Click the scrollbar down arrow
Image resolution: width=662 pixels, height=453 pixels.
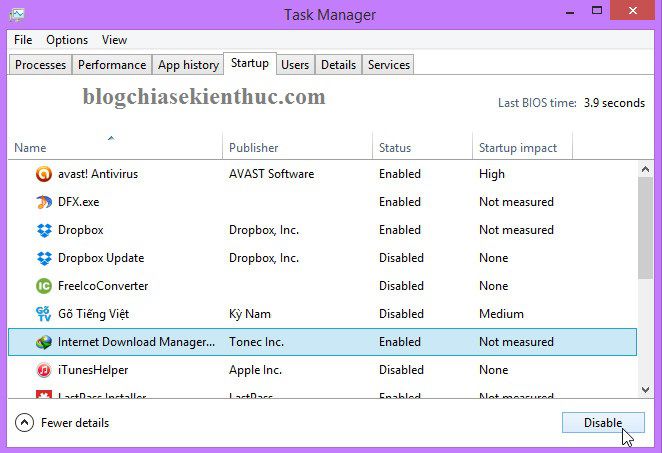coord(645,390)
